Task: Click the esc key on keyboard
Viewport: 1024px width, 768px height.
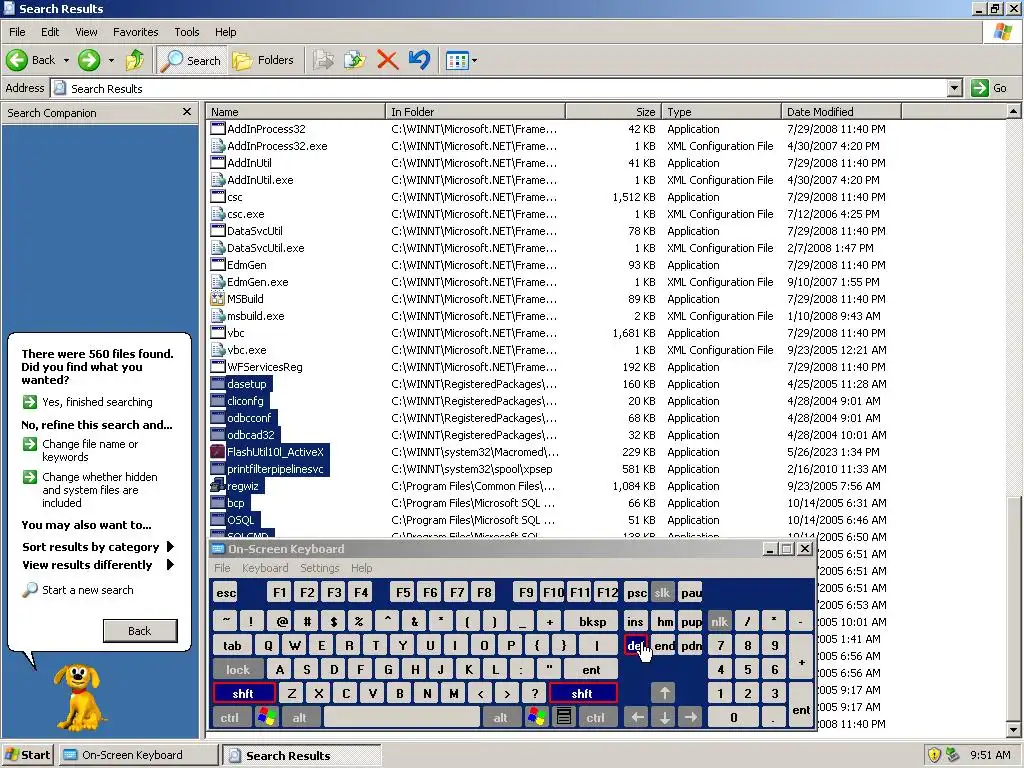Action: tap(226, 593)
